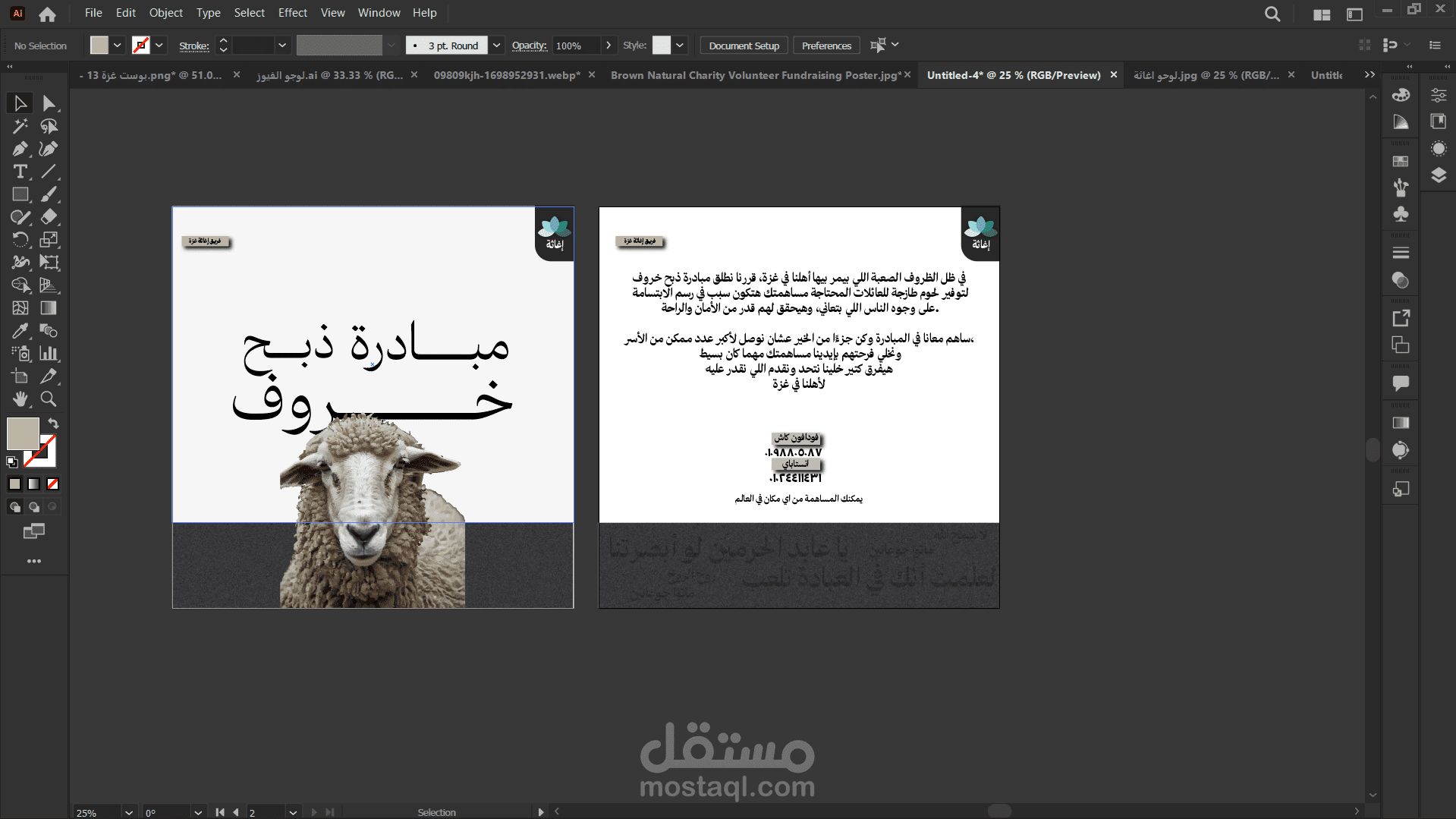1456x819 pixels.
Task: Swap fill and stroke colors
Action: pos(53,423)
